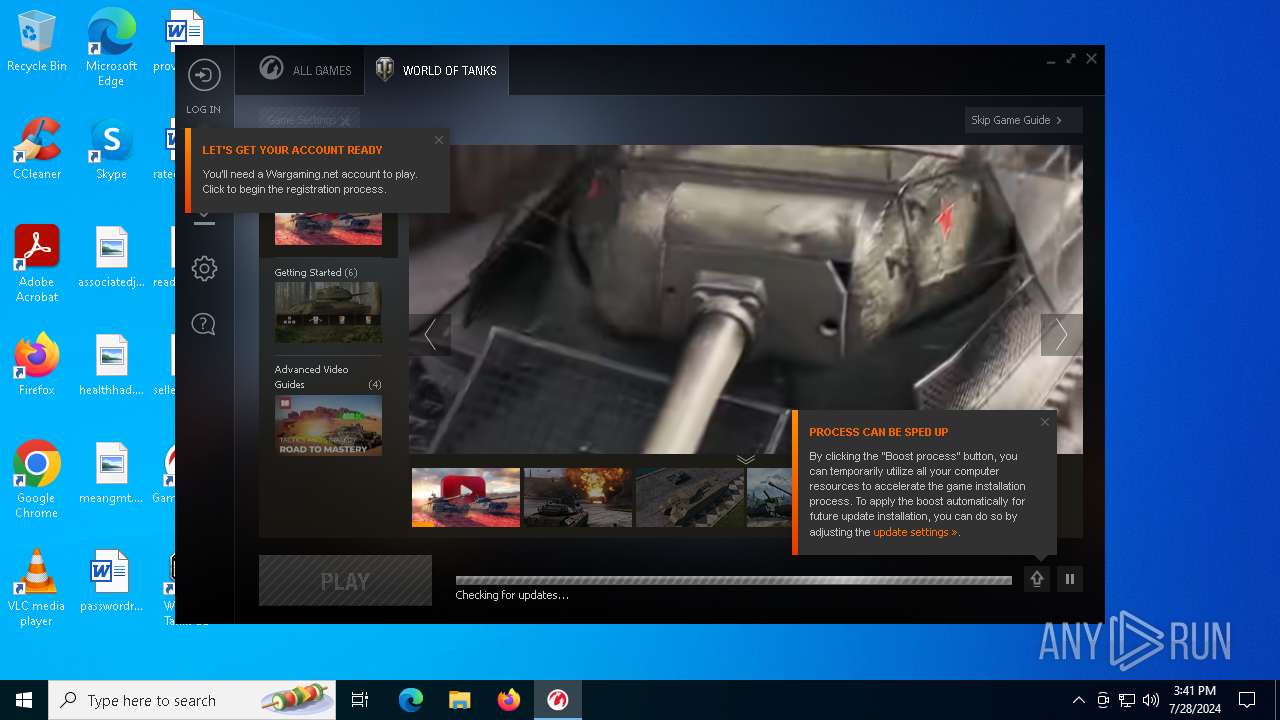1280x720 pixels.
Task: Select the Recycle Bin desktop icon
Action: pyautogui.click(x=37, y=42)
